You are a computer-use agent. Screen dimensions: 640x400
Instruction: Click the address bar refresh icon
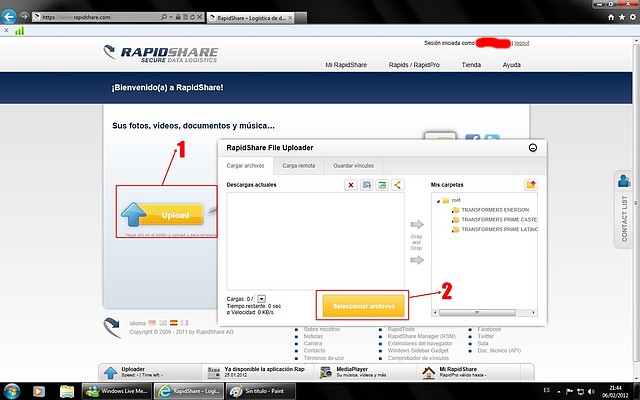pos(192,17)
